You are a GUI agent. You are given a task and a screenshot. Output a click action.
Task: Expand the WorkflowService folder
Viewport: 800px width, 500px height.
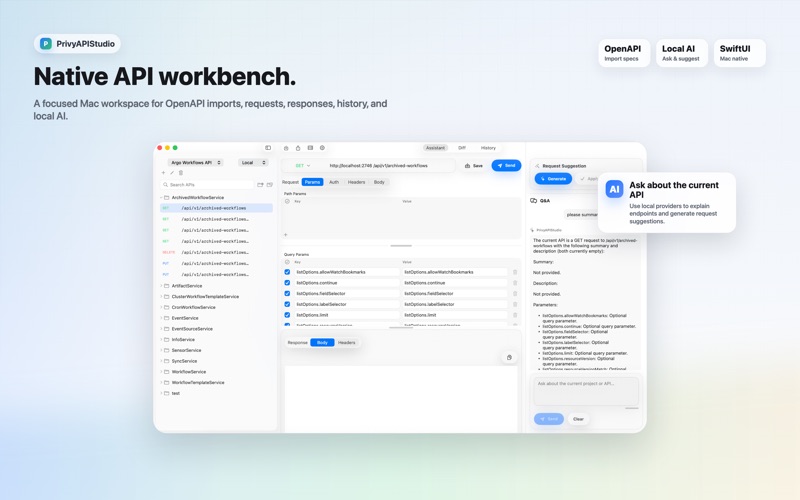[161, 371]
